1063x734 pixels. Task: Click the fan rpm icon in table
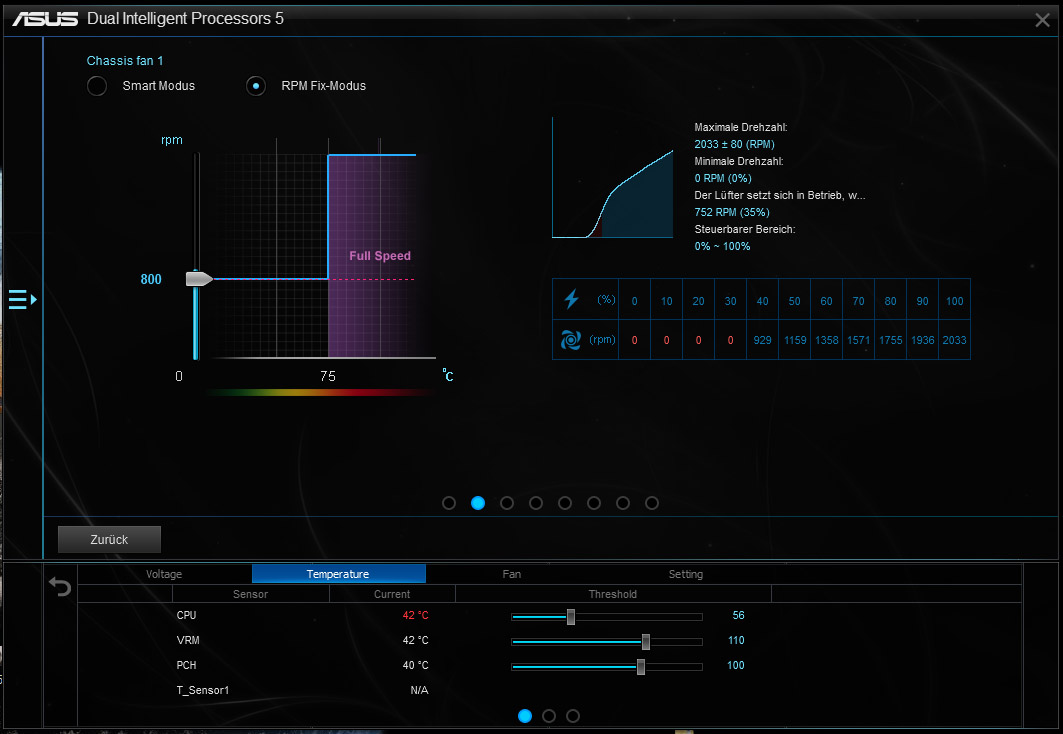[x=571, y=340]
